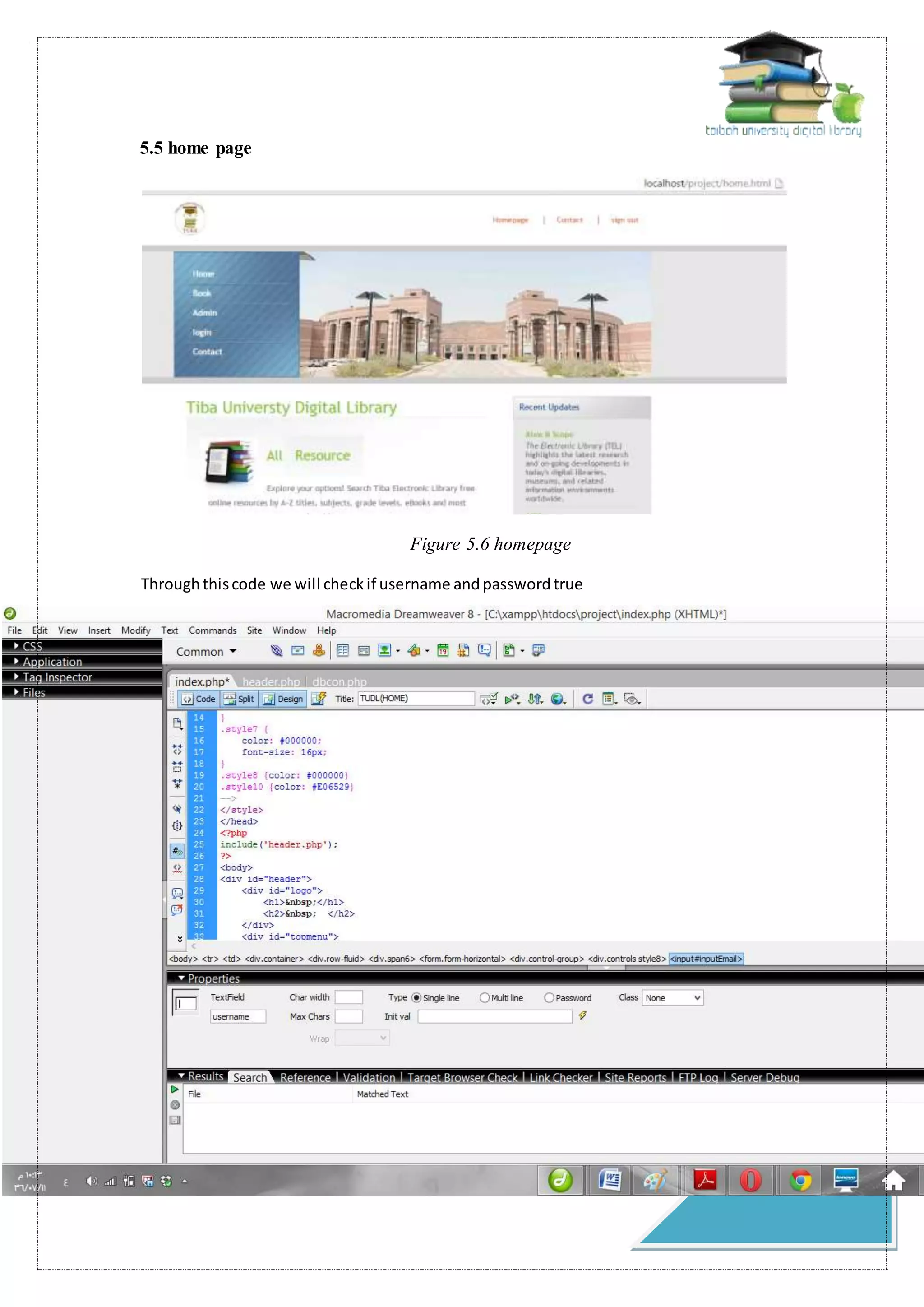Collapse the Results panel

[x=181, y=1076]
